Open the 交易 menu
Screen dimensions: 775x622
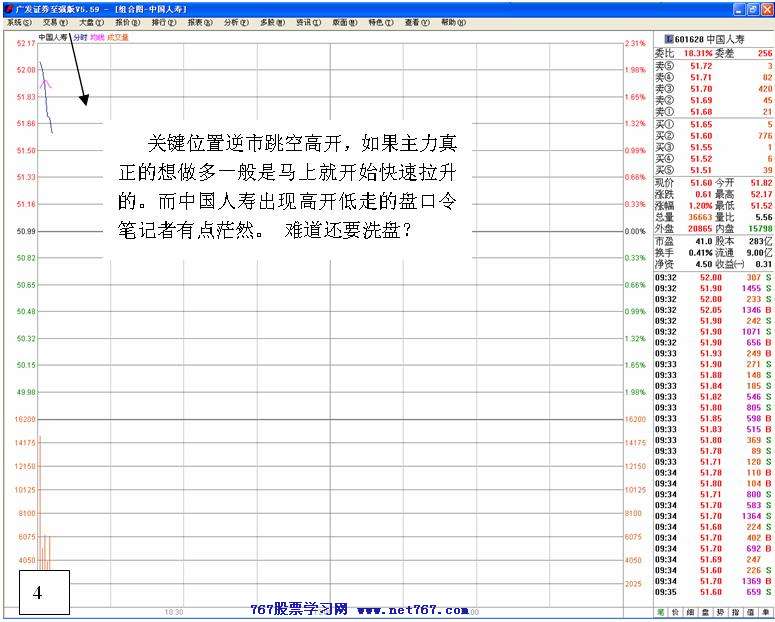(x=55, y=22)
